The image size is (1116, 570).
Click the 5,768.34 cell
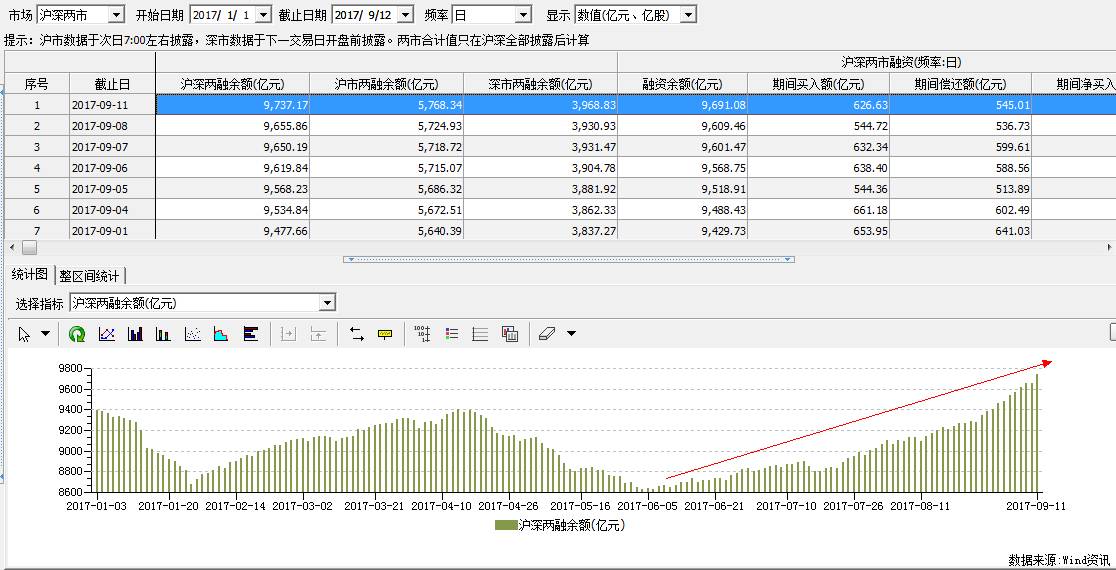(386, 105)
